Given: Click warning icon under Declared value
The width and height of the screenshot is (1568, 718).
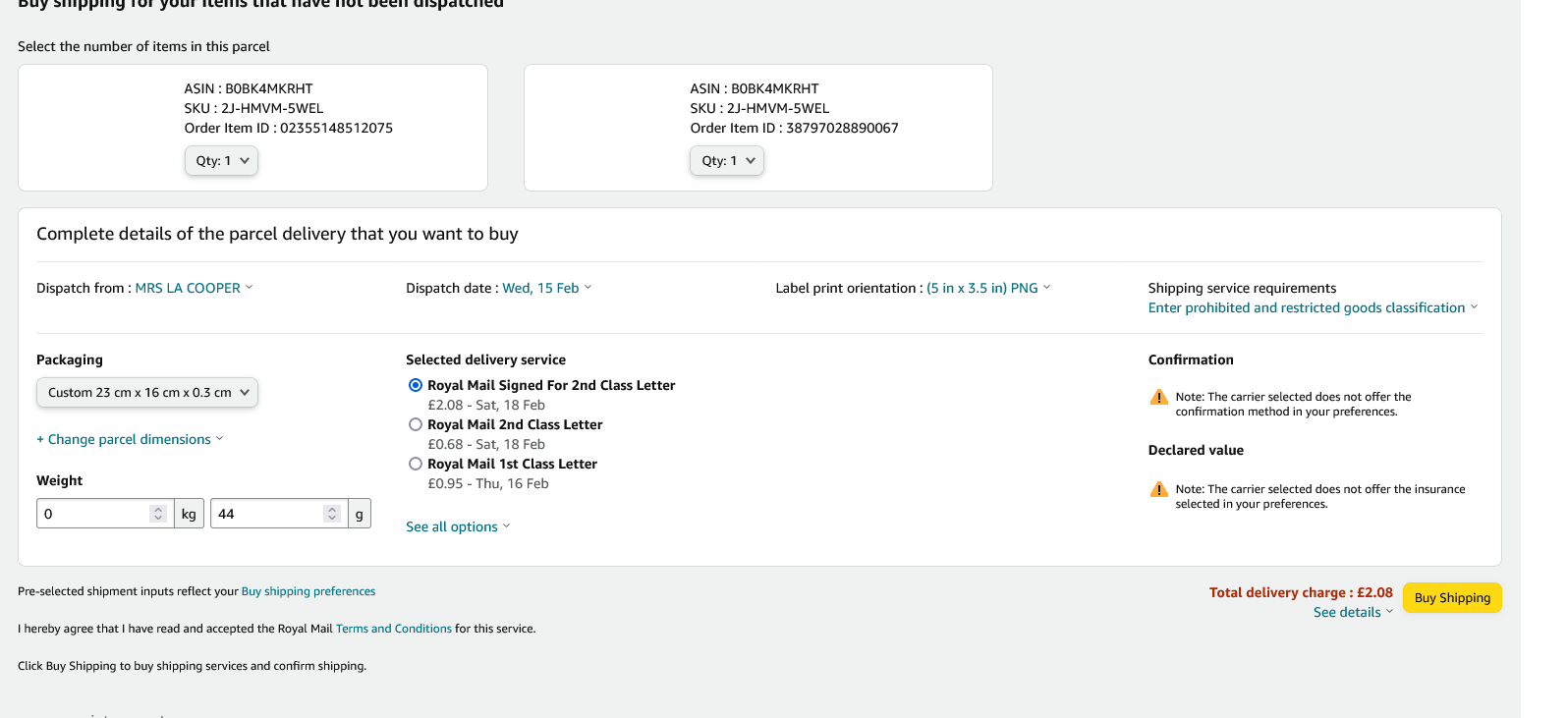Looking at the screenshot, I should point(1158,489).
